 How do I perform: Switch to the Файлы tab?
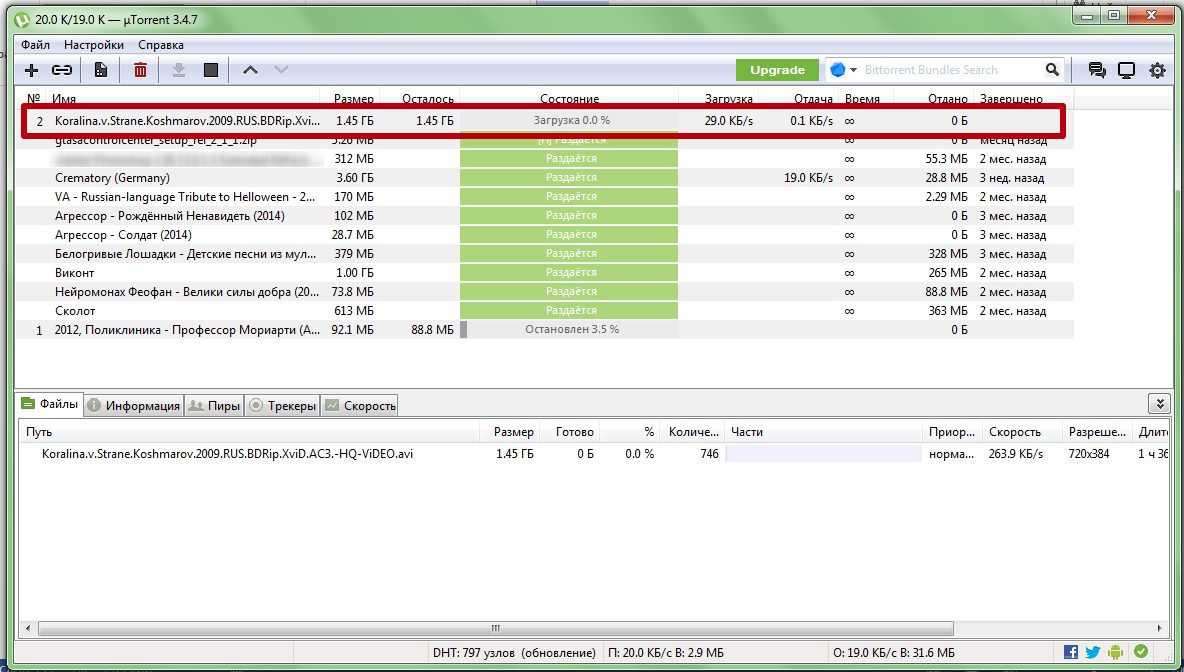pos(50,404)
